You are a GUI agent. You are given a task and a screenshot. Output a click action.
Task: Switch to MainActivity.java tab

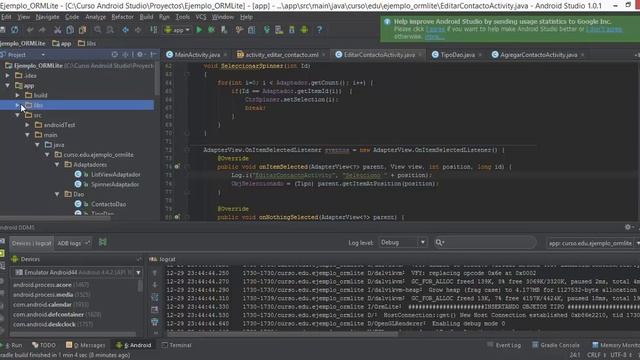pos(197,55)
